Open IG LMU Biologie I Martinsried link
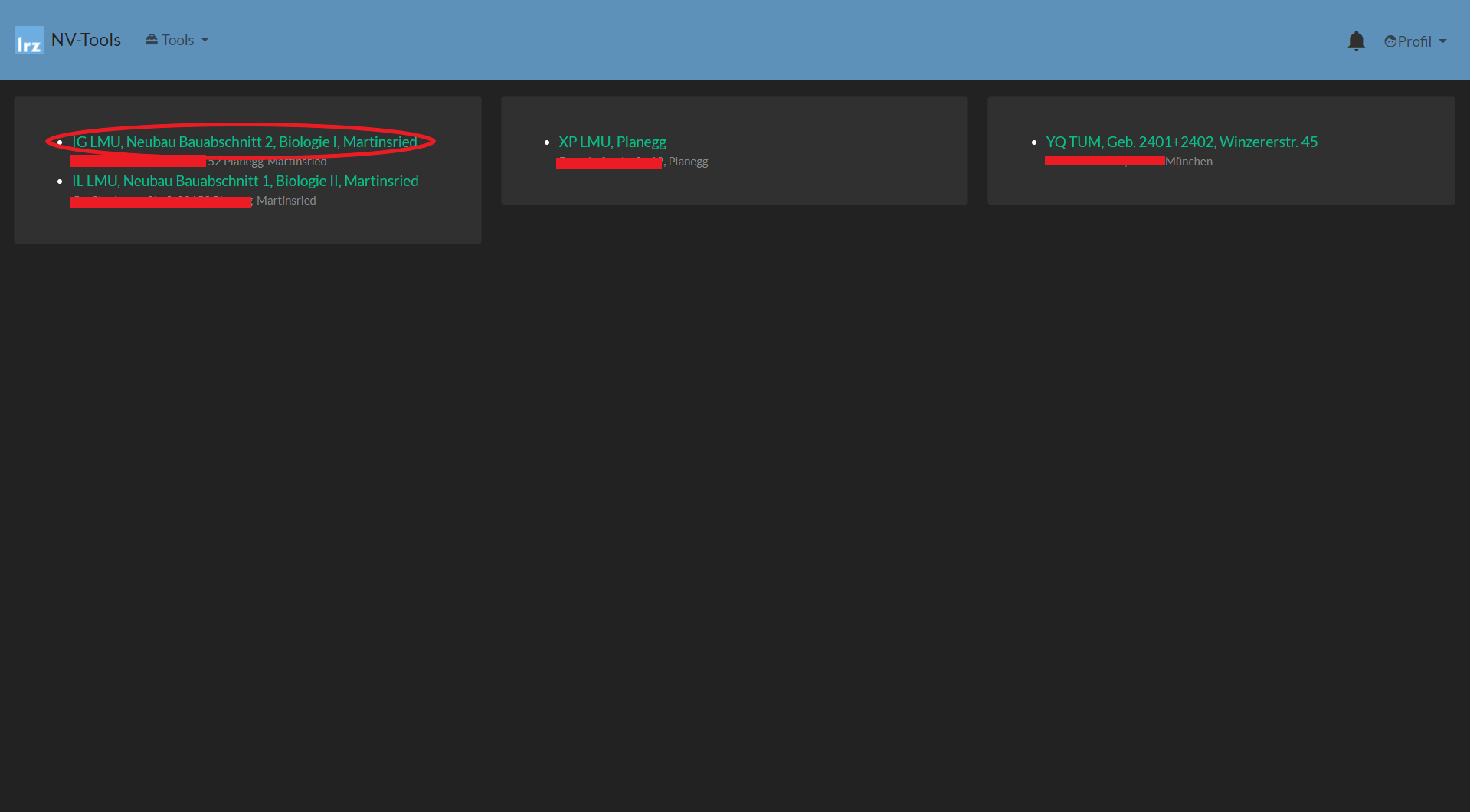 [x=244, y=142]
